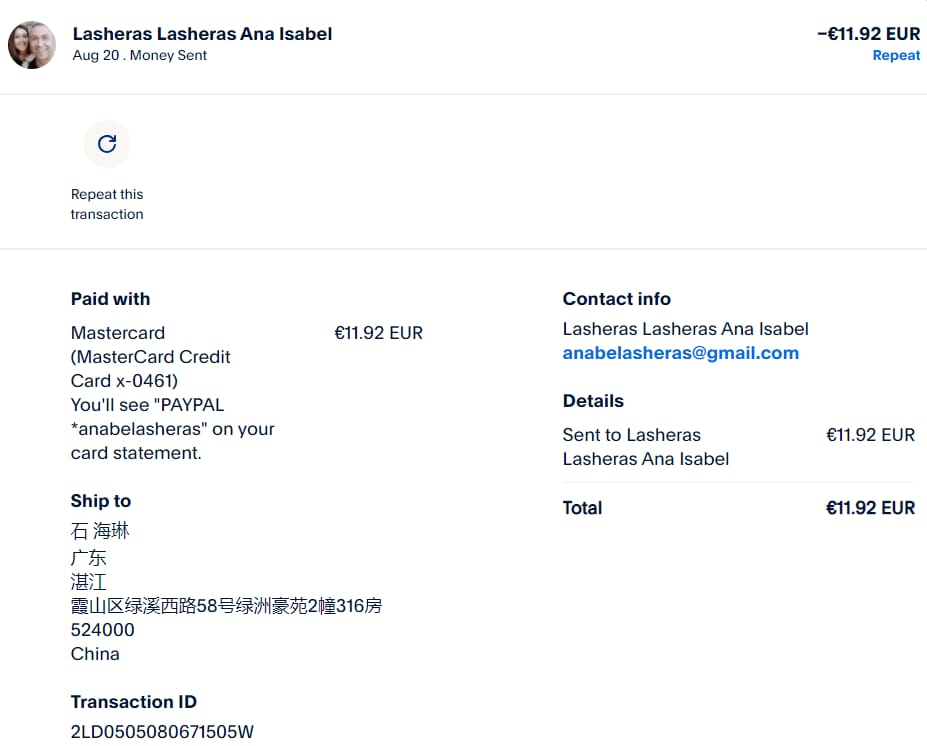Click the €11.92 EUR amount beside Mastercard
Viewport: 927px width, 746px height.
378,333
